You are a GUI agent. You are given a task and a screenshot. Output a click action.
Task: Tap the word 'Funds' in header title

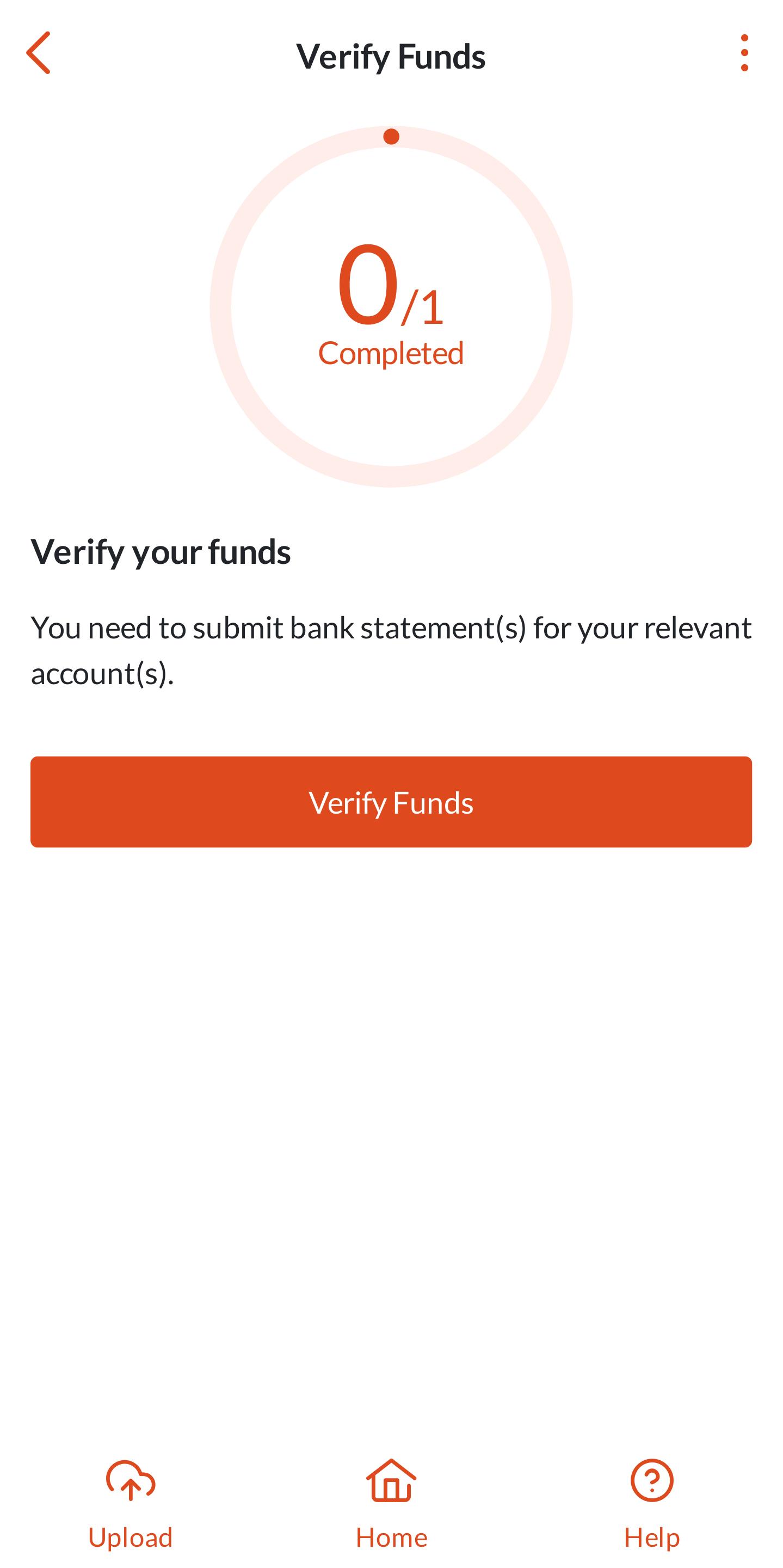click(442, 56)
